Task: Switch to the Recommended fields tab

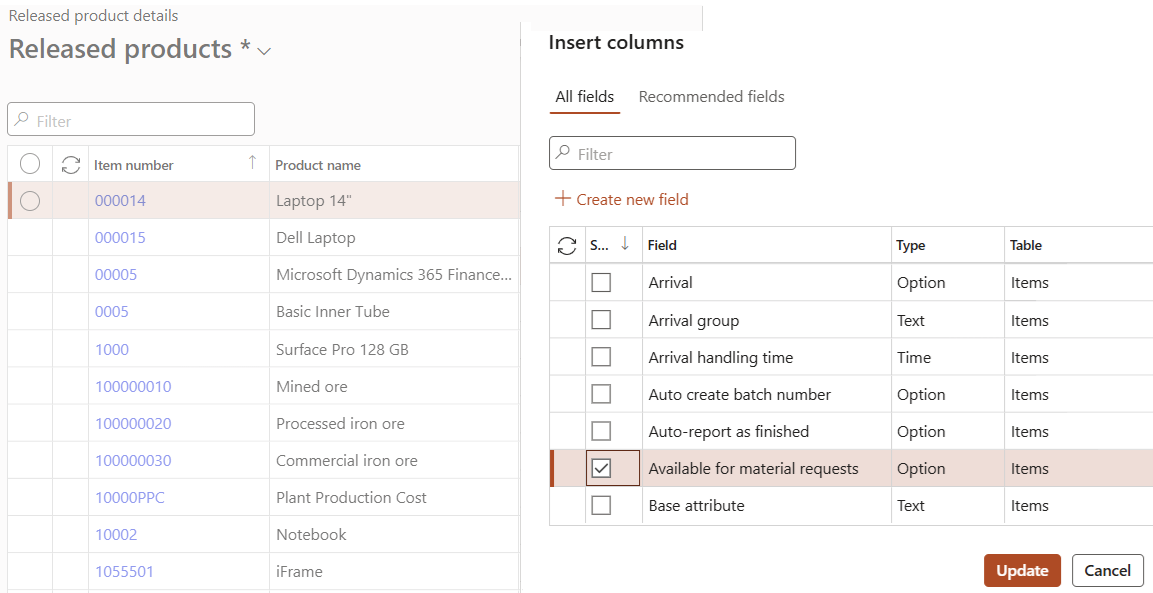Action: tap(711, 97)
